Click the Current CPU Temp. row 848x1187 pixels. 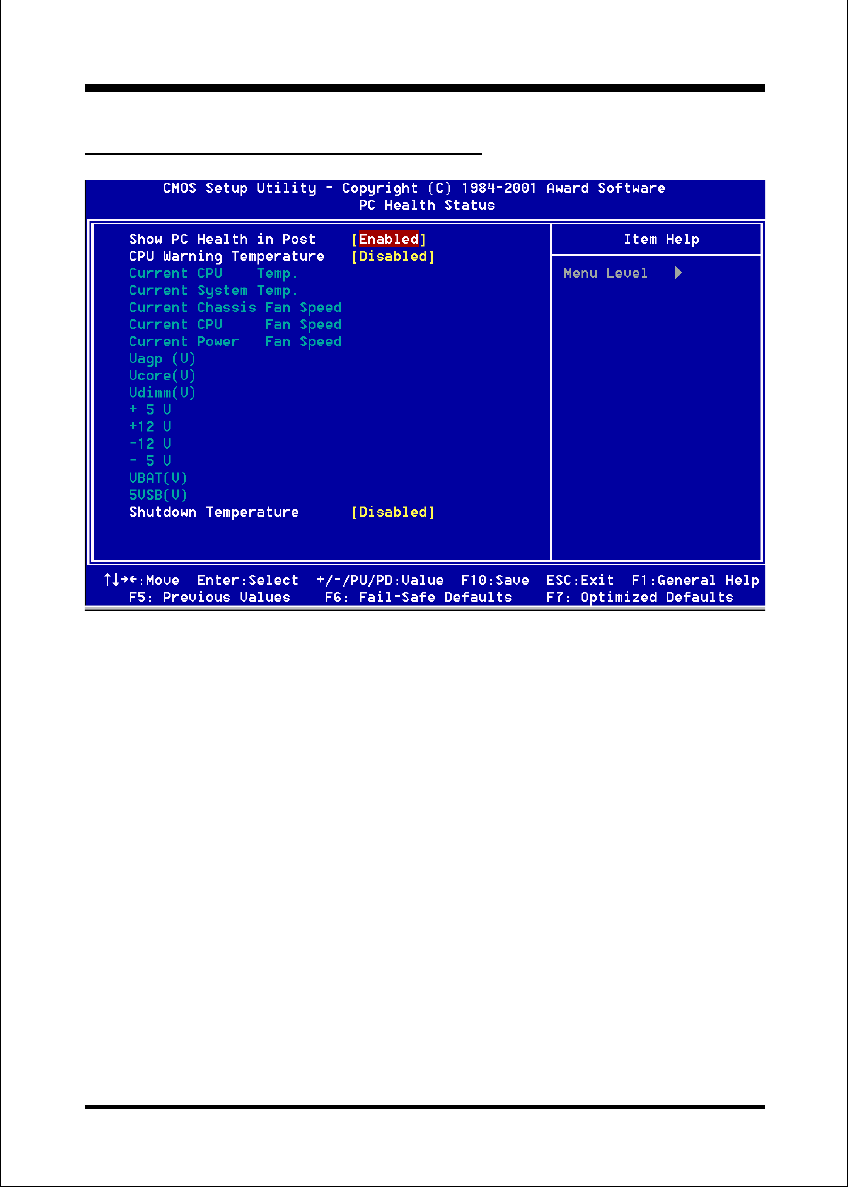click(x=214, y=273)
